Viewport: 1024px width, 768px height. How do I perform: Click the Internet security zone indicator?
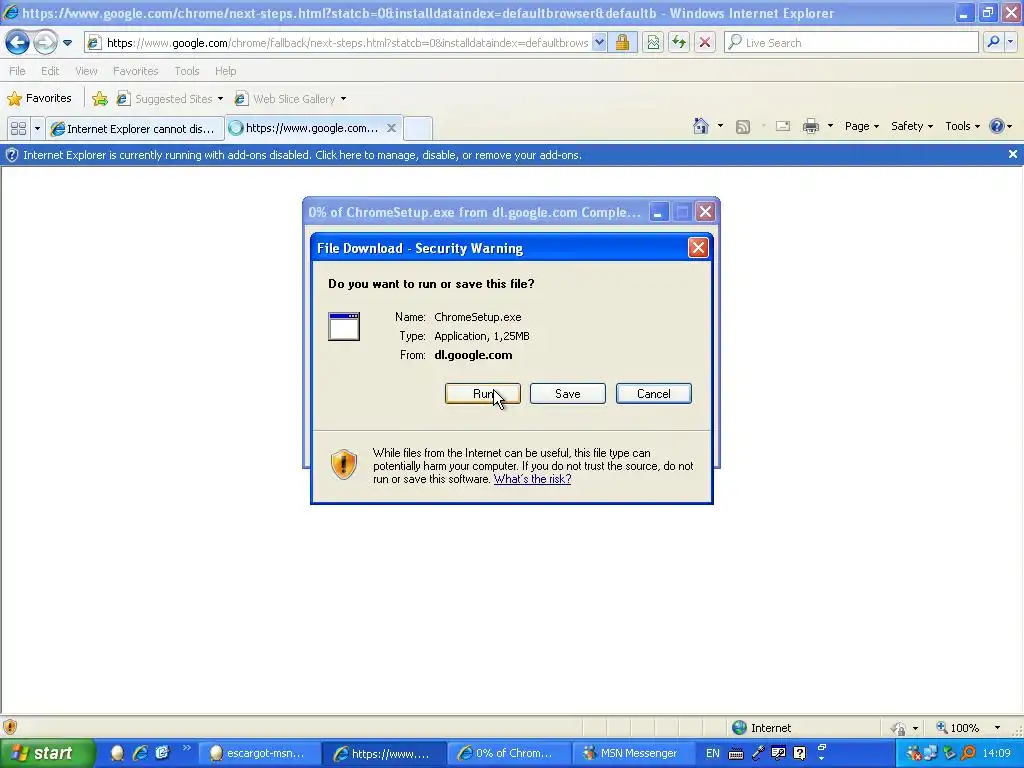(x=761, y=728)
